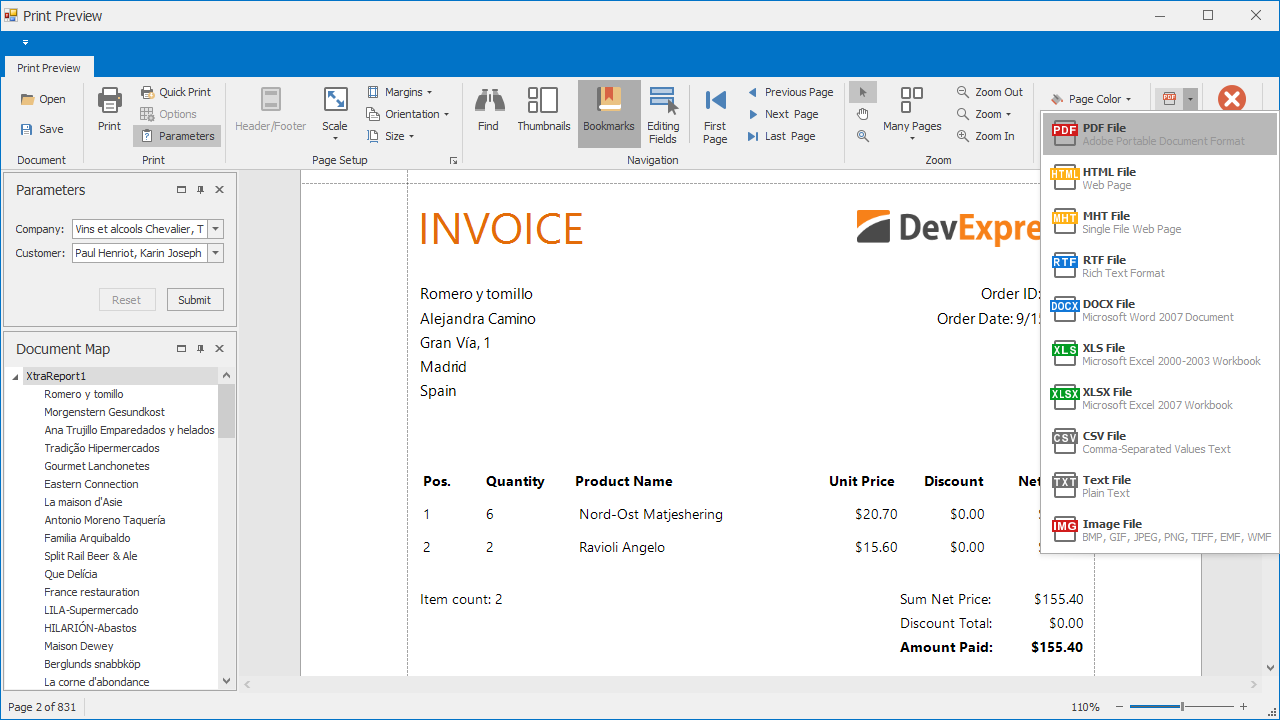This screenshot has width=1280, height=720.
Task: Toggle the Thumbnails view
Action: click(x=543, y=110)
